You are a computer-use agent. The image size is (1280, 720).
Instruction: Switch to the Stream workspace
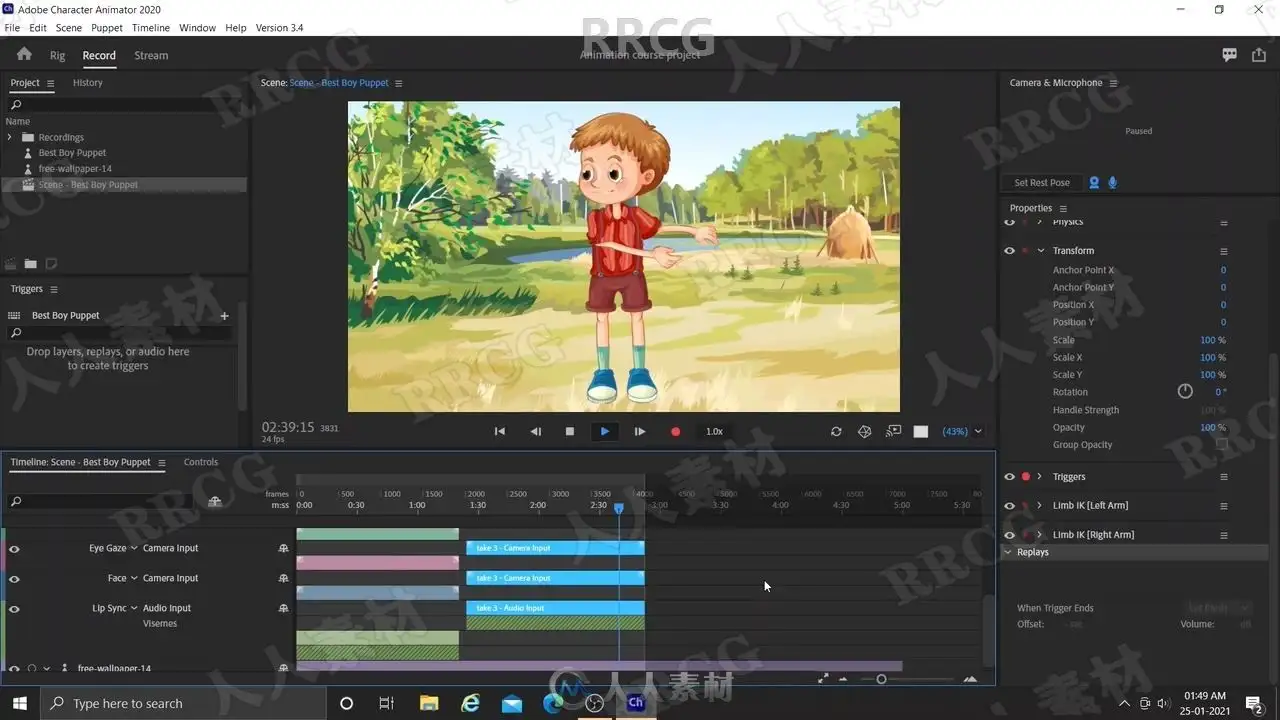(151, 56)
